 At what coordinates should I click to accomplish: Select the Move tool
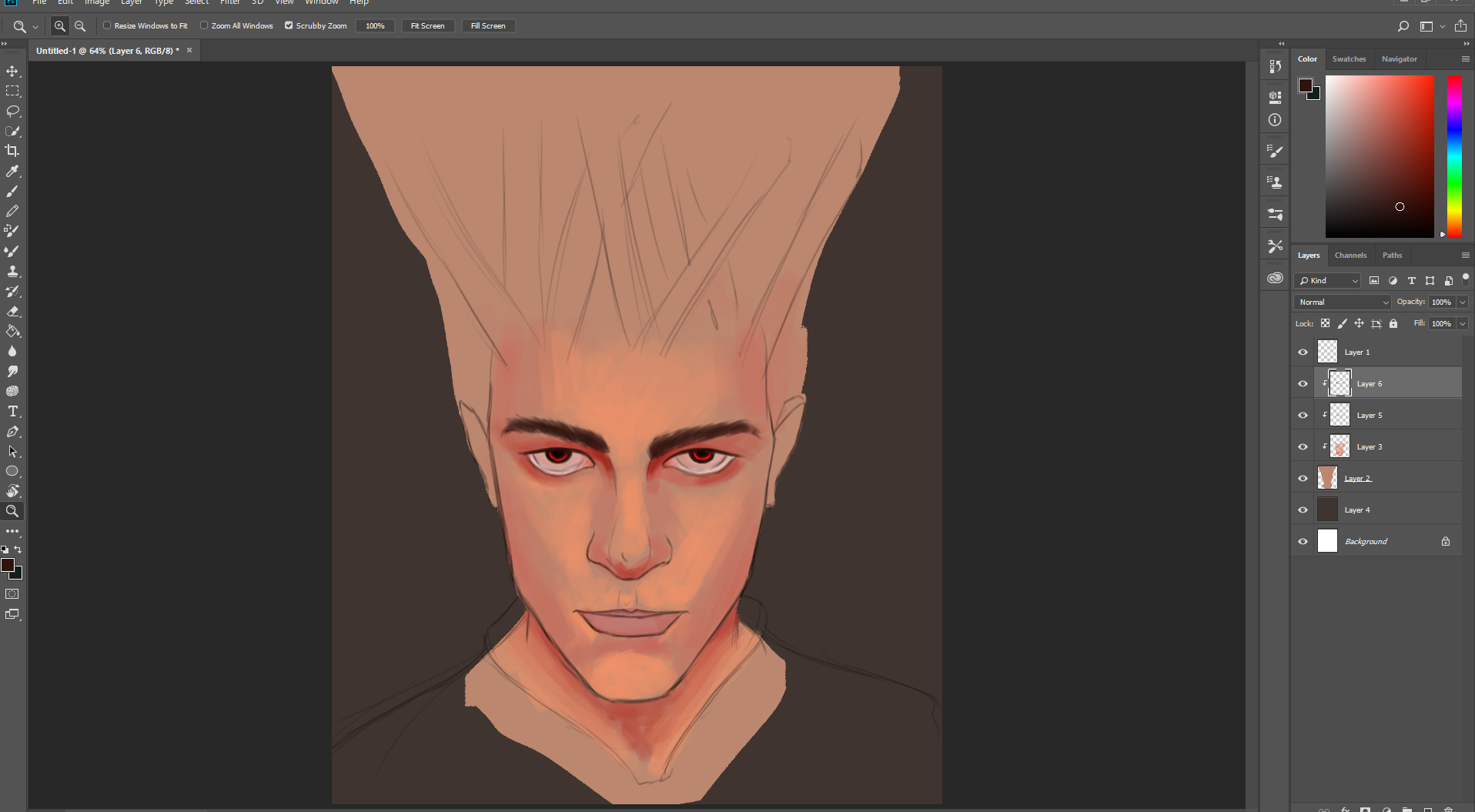(x=12, y=71)
